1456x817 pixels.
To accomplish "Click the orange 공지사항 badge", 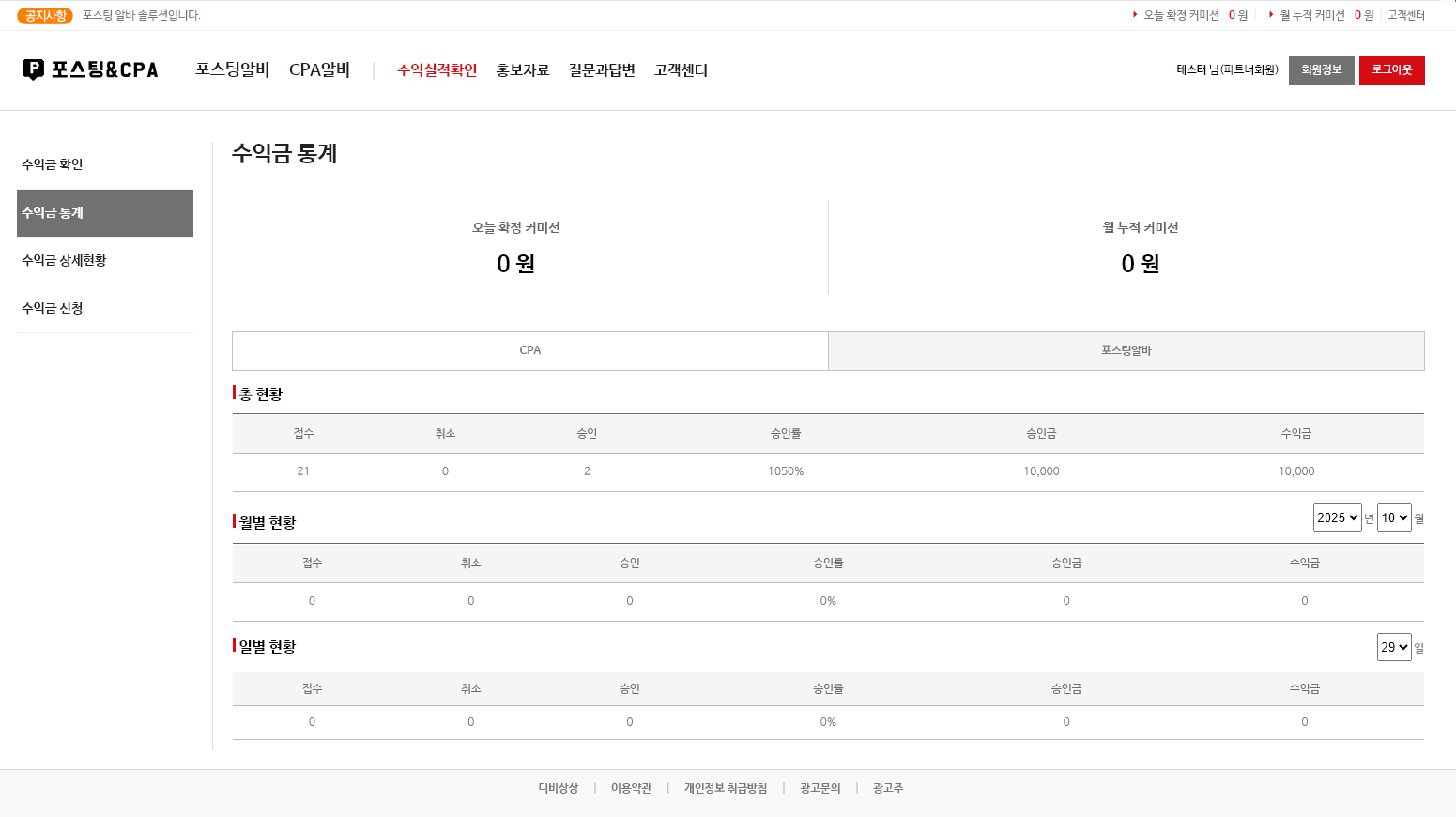I will pyautogui.click(x=45, y=16).
